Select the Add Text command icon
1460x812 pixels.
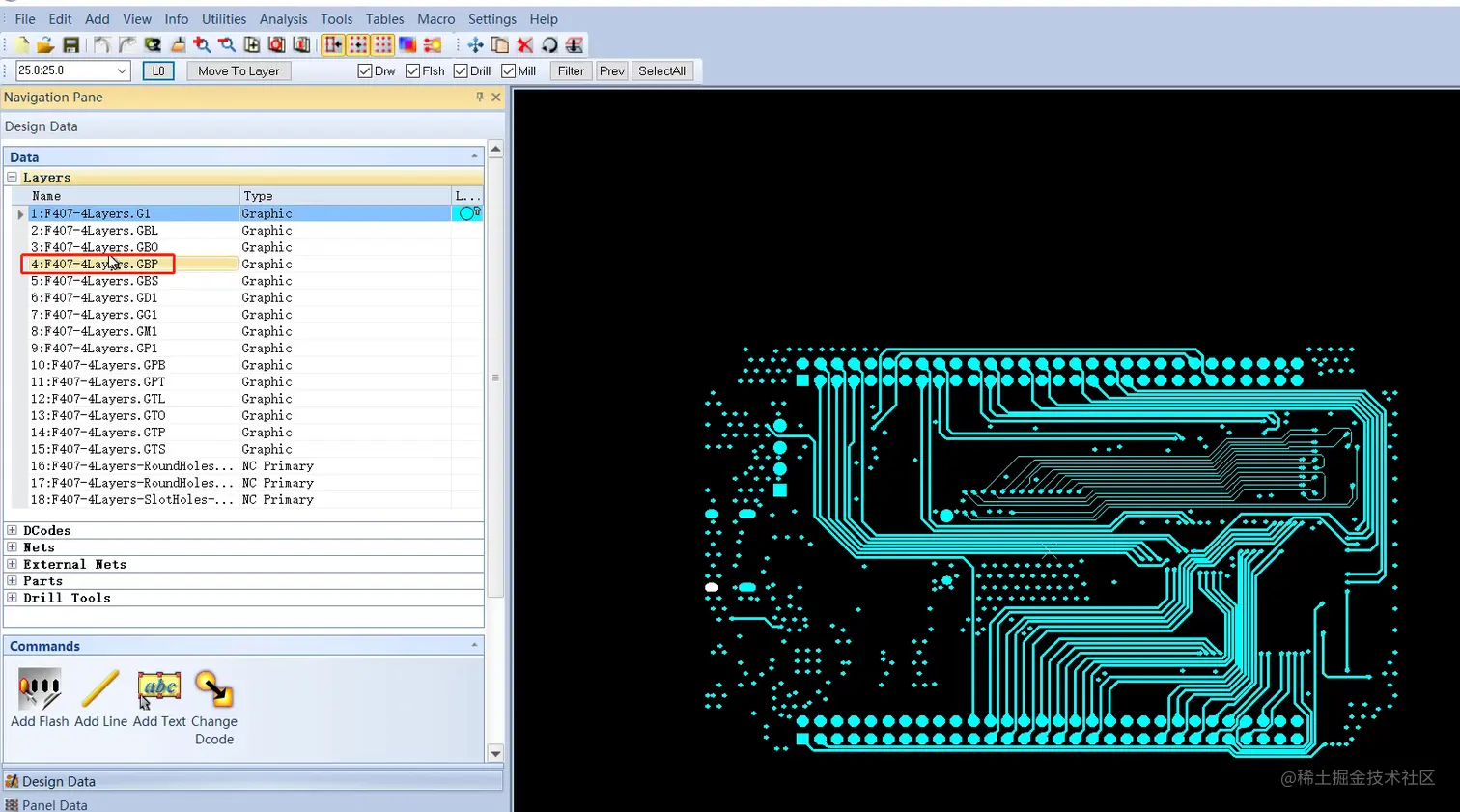click(159, 689)
